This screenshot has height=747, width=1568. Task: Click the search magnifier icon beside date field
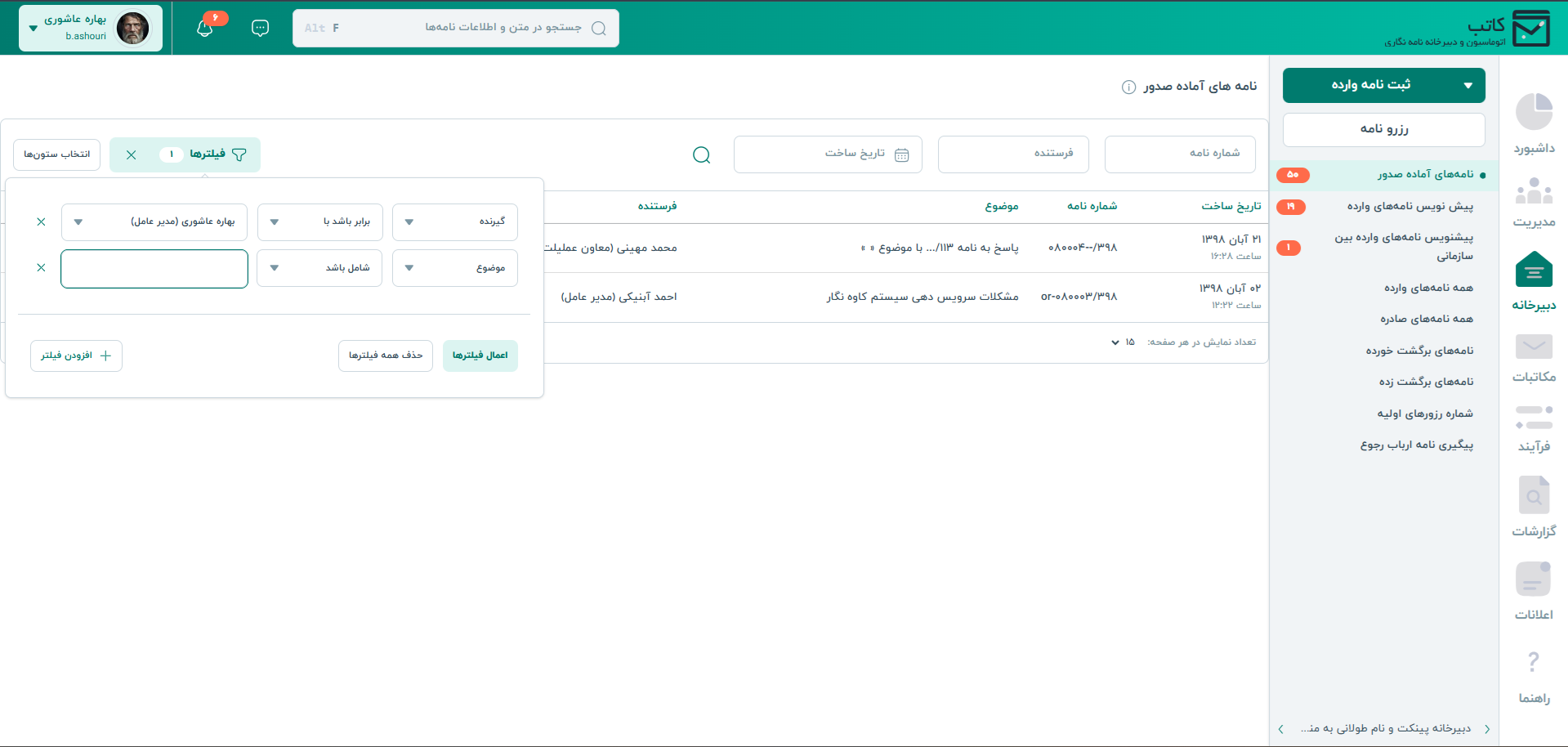701,154
